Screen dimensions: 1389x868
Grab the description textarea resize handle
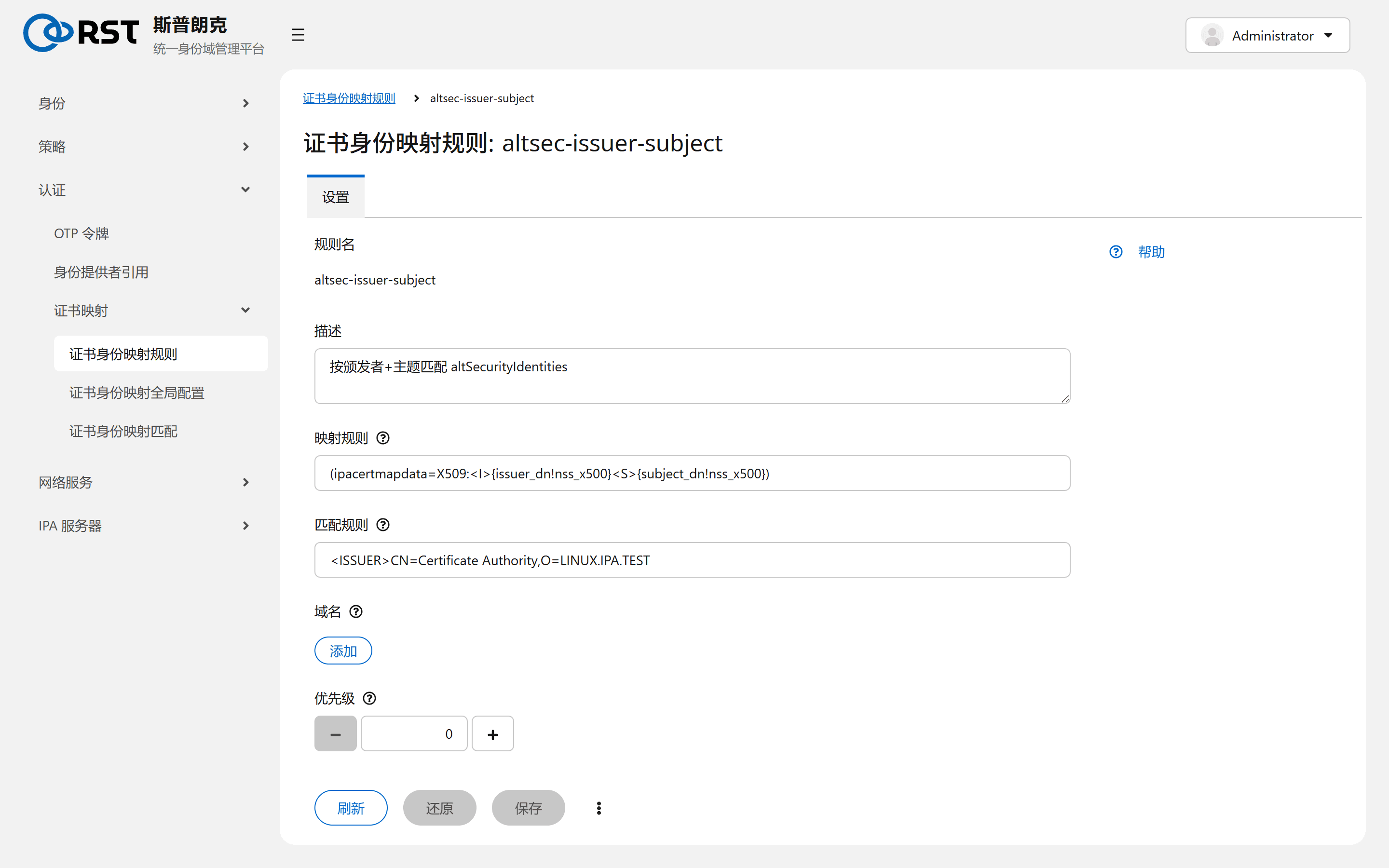pos(1065,398)
